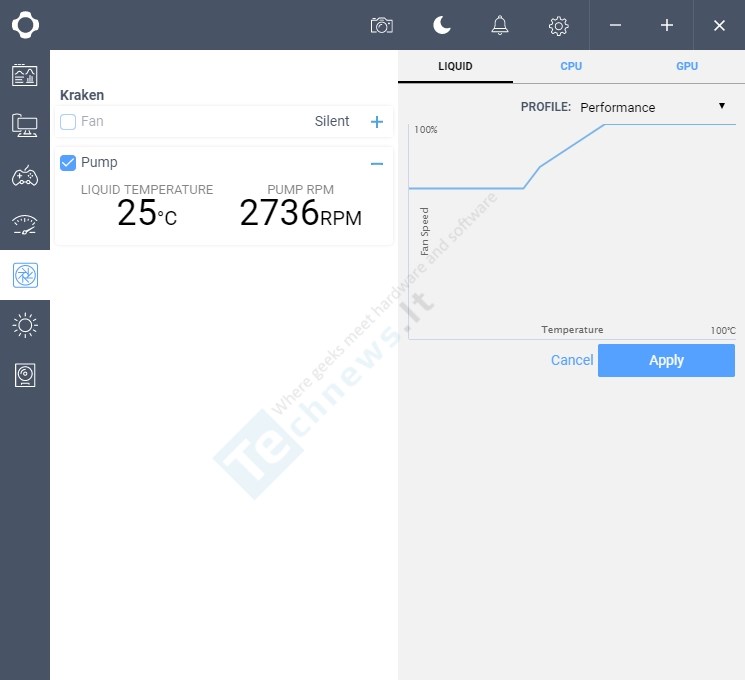Enlarge window with plus button
745x680 pixels.
click(667, 25)
